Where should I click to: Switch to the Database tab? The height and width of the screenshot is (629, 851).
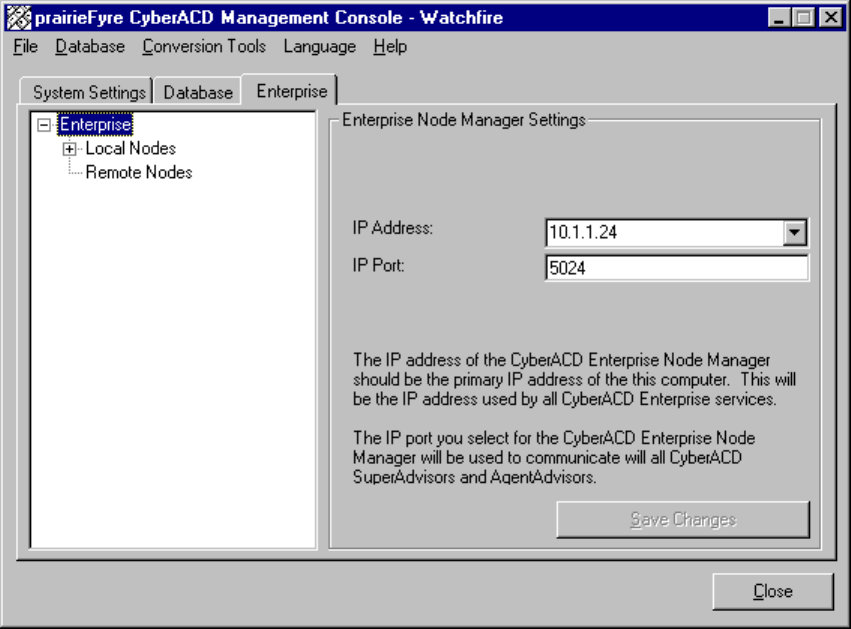pos(198,92)
